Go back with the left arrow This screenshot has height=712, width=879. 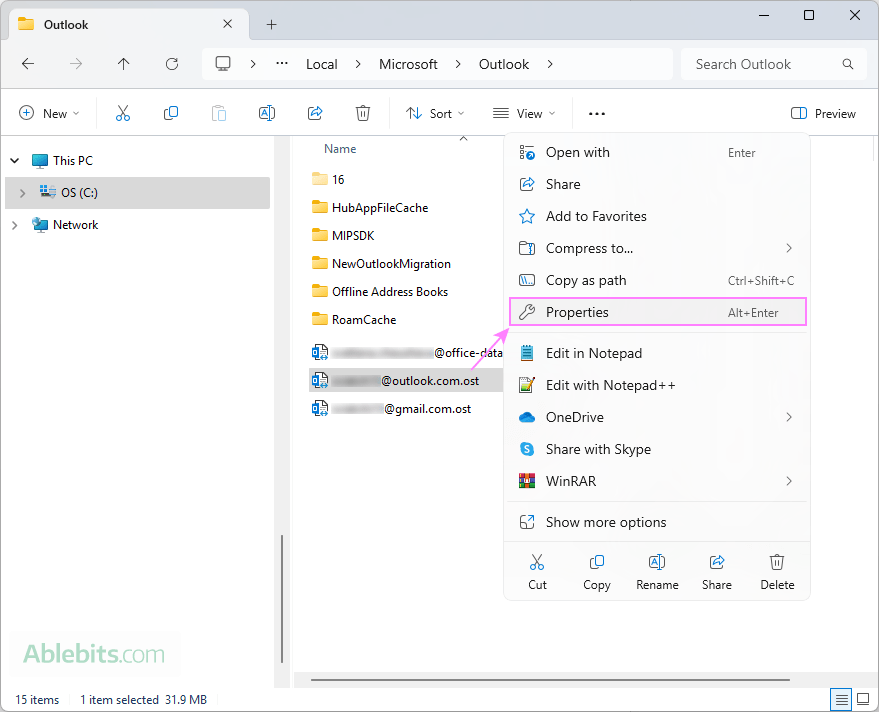tap(27, 64)
